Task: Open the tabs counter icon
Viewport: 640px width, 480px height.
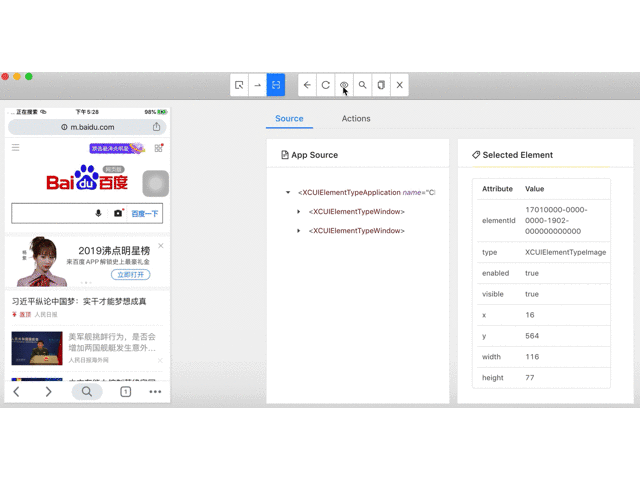Action: 126,392
